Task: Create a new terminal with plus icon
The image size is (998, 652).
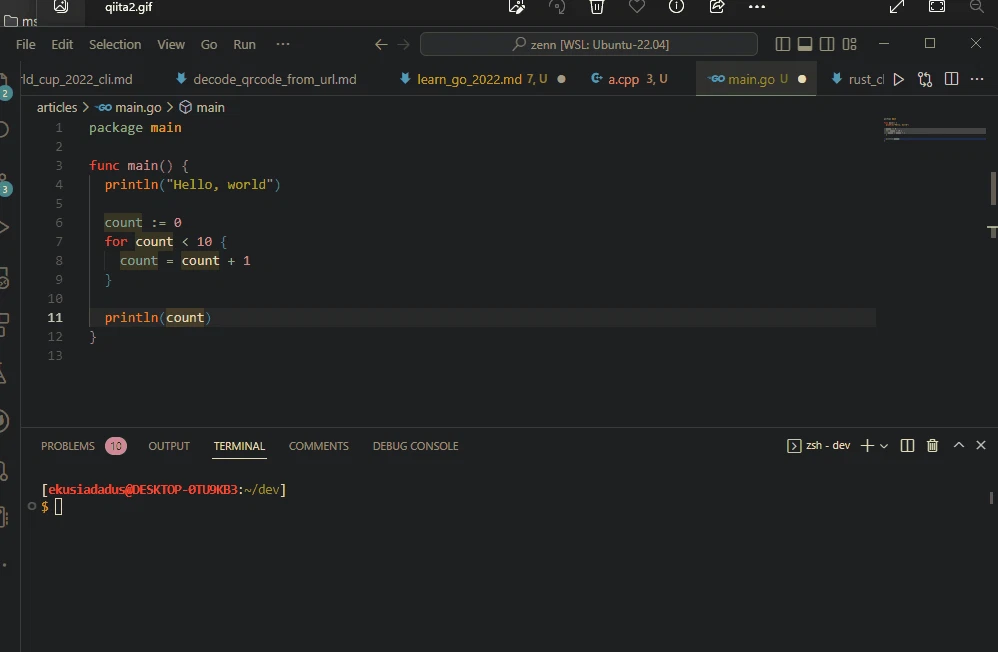Action: [867, 446]
